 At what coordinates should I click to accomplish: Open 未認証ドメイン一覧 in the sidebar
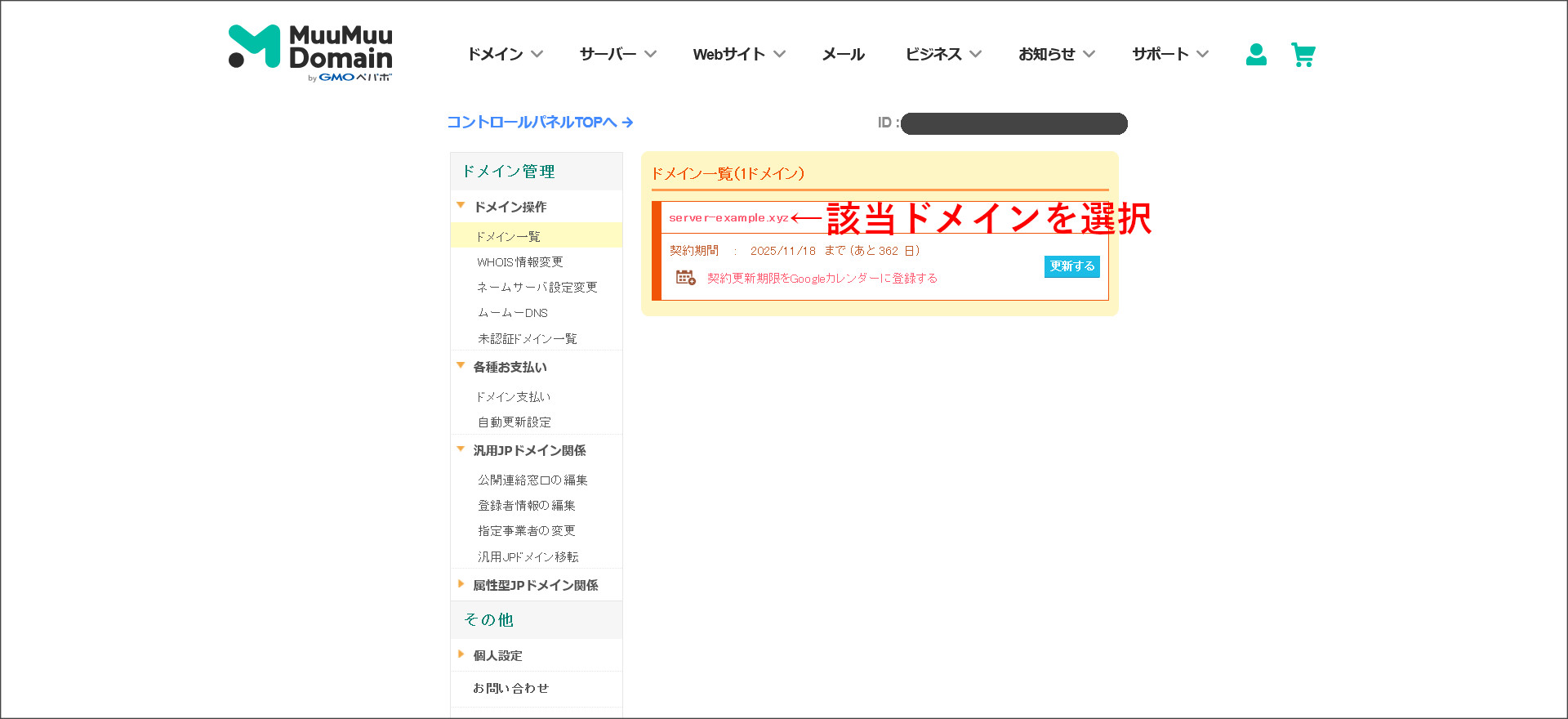527,338
